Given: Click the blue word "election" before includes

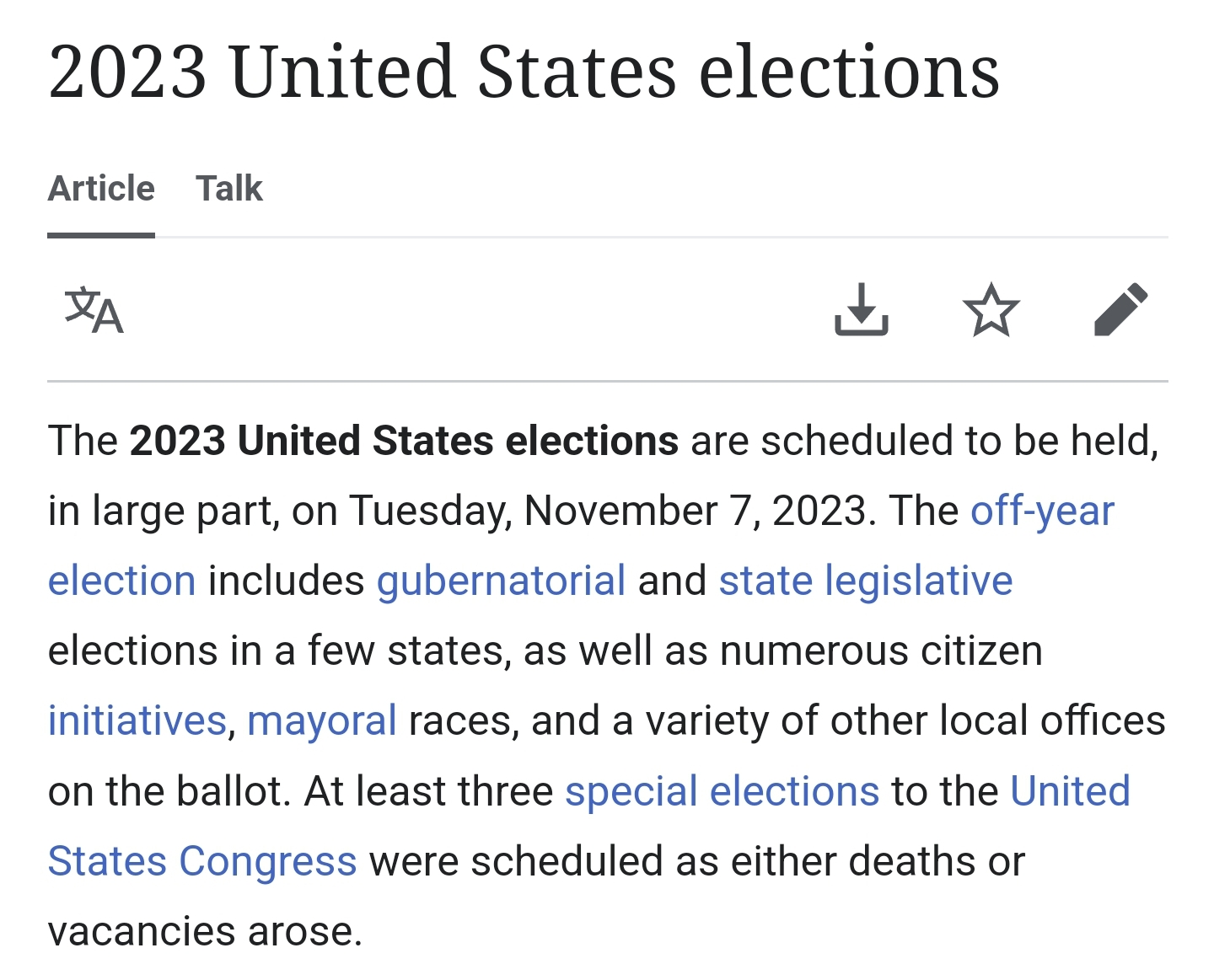Looking at the screenshot, I should click(121, 581).
